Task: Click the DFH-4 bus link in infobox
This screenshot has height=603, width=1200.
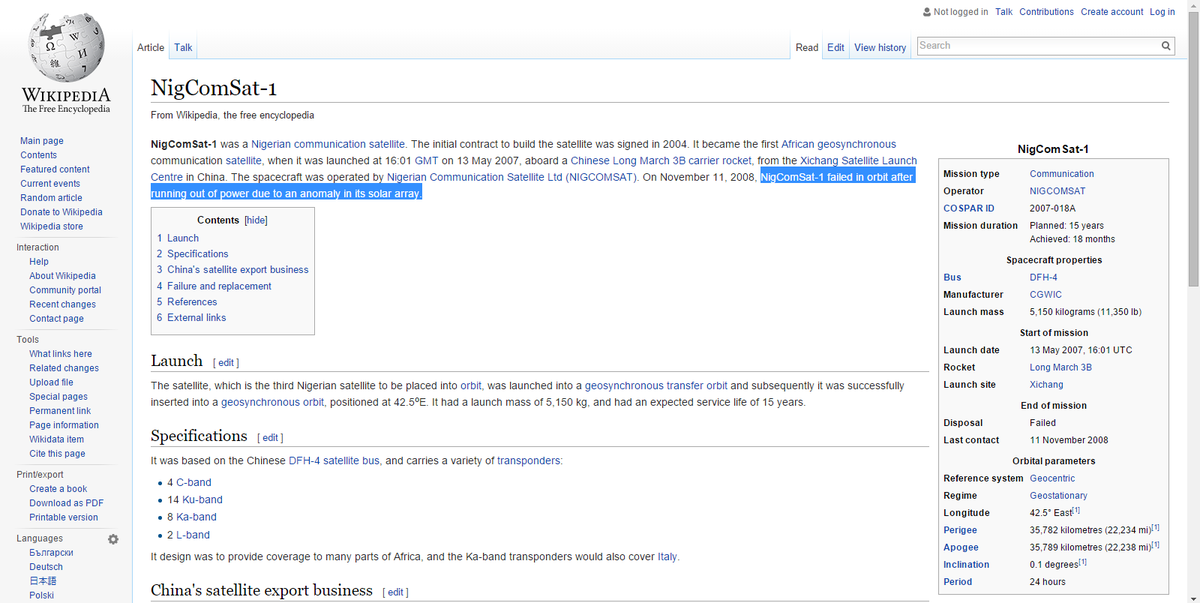Action: coord(1044,277)
